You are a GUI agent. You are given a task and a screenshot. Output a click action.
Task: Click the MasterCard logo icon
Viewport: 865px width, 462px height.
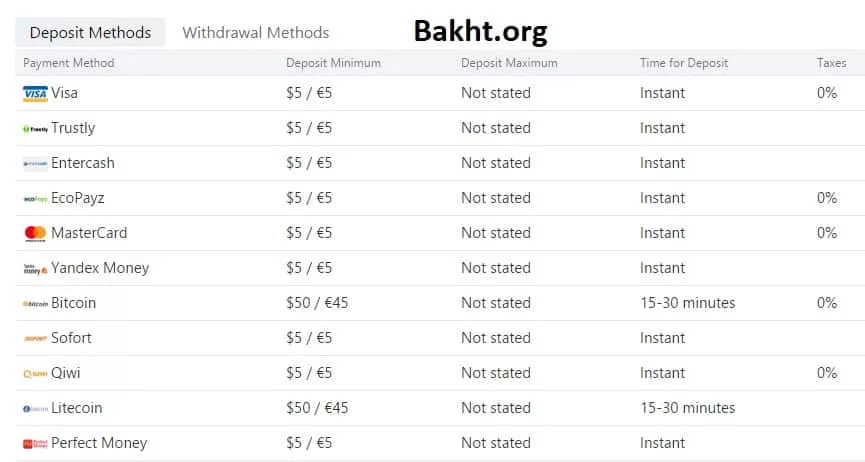[35, 233]
